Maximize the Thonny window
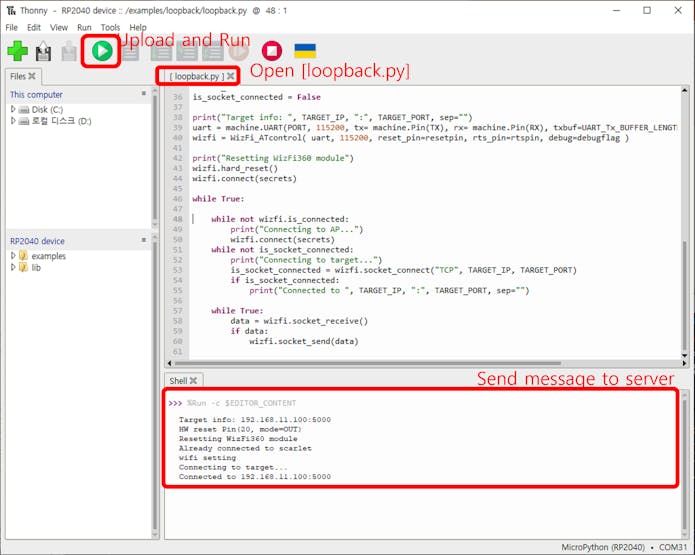 [647, 10]
